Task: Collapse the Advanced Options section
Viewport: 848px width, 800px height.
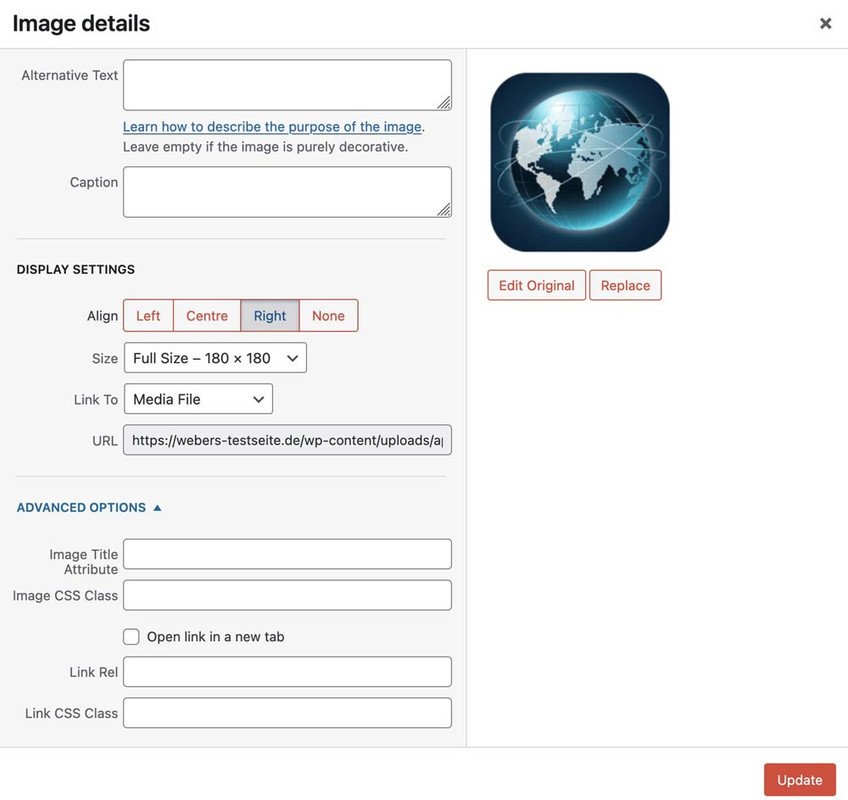Action: [x=89, y=507]
